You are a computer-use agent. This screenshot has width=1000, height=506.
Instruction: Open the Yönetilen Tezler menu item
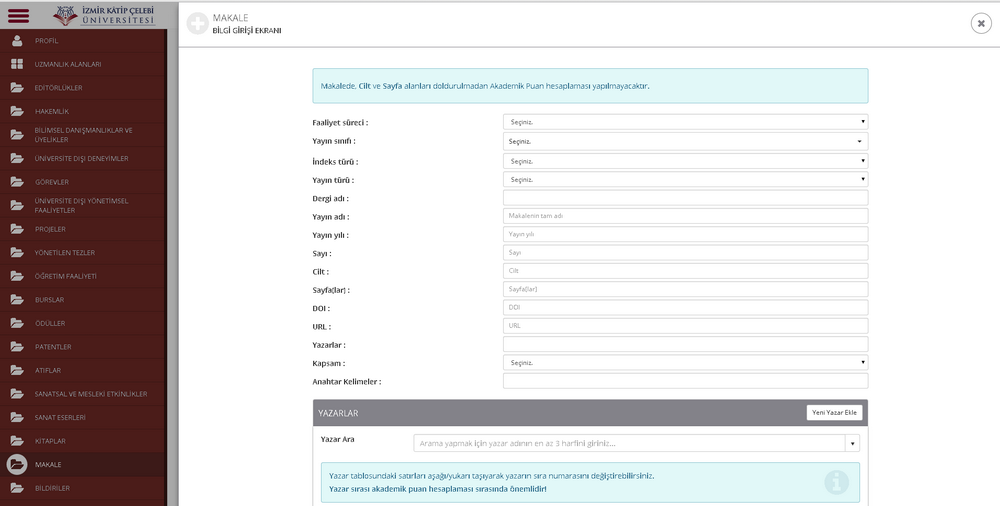point(65,253)
